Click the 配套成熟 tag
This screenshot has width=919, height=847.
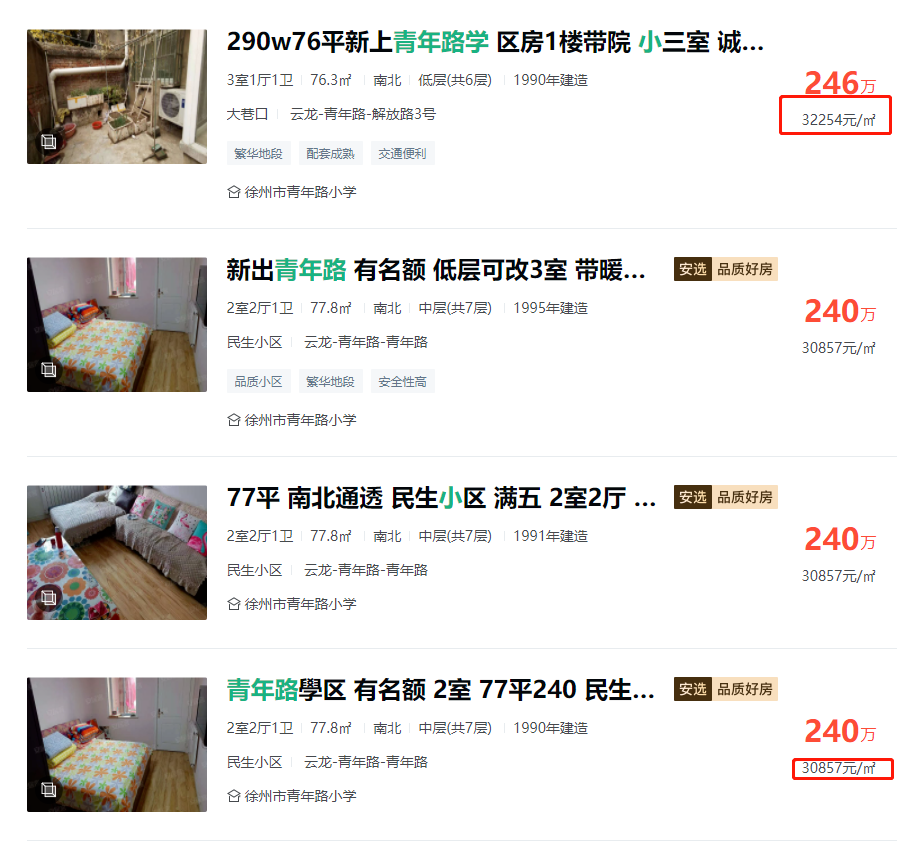click(x=331, y=154)
